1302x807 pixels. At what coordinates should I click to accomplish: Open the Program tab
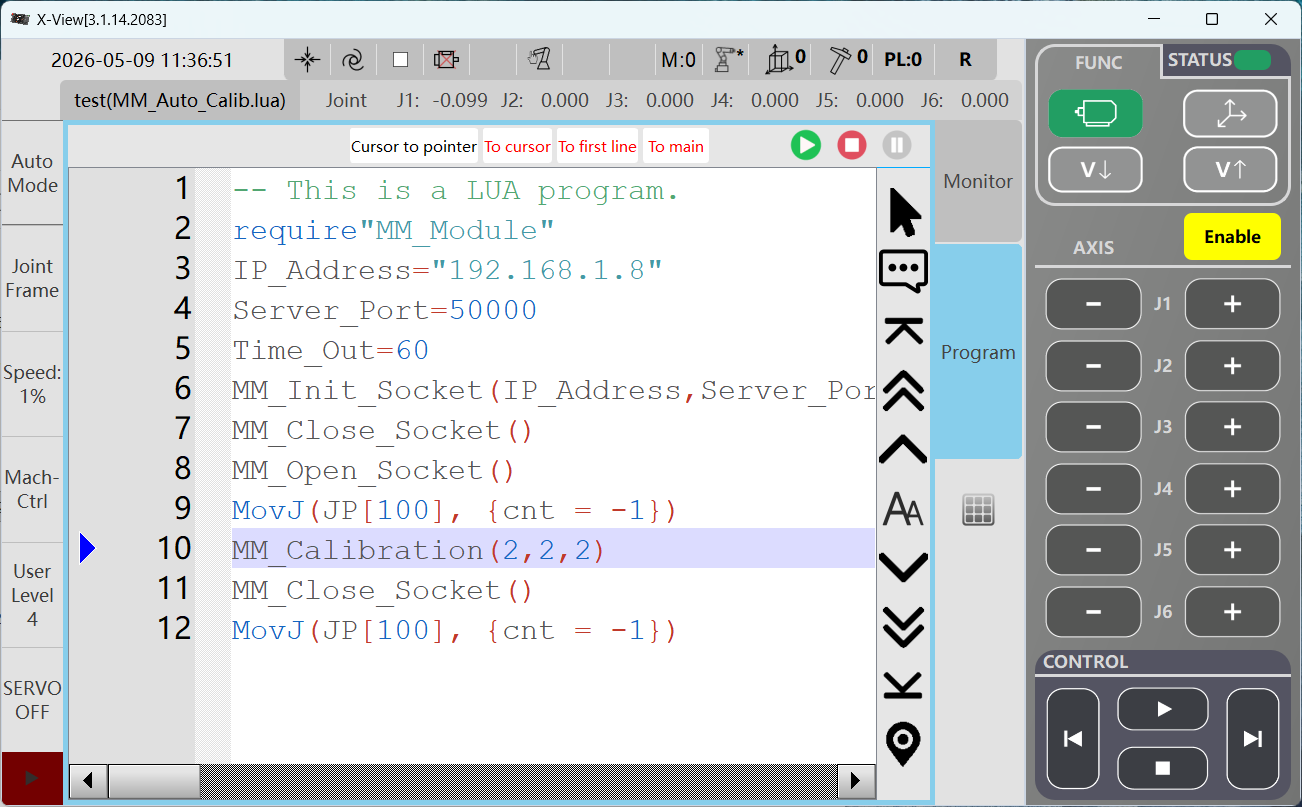[978, 352]
